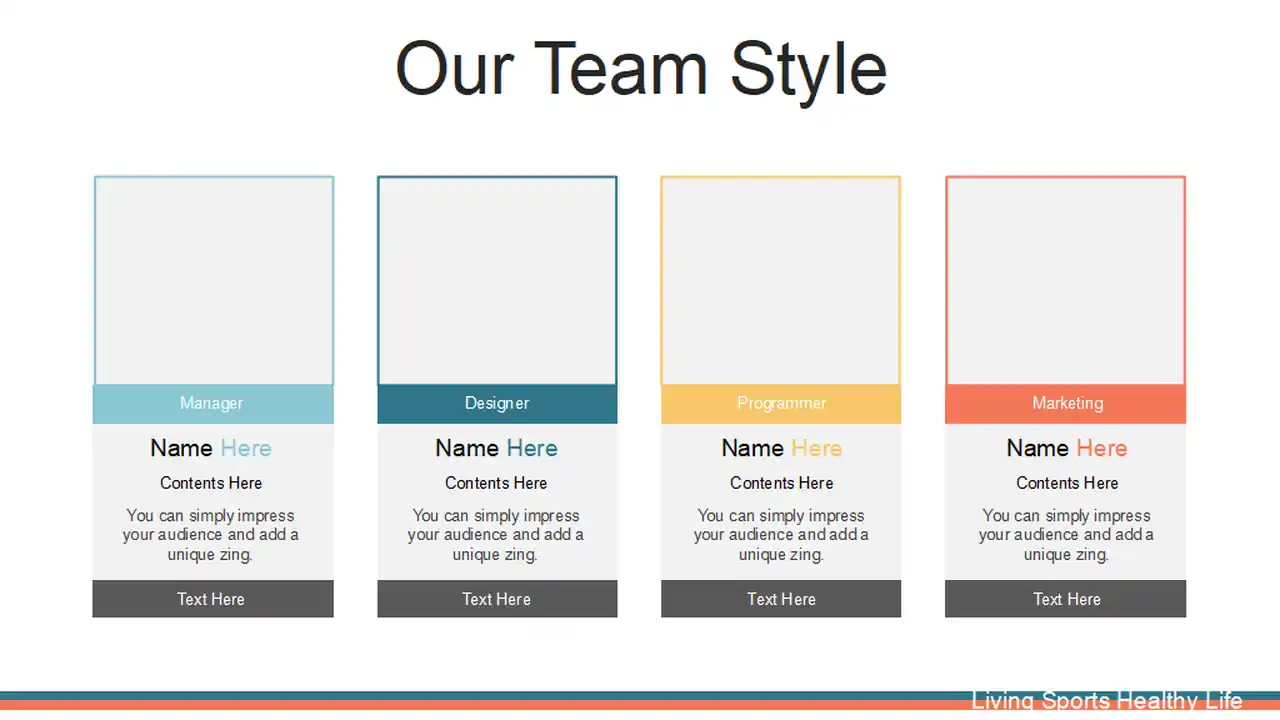
Task: Click 'Name Here' under Programmer
Action: tap(781, 448)
